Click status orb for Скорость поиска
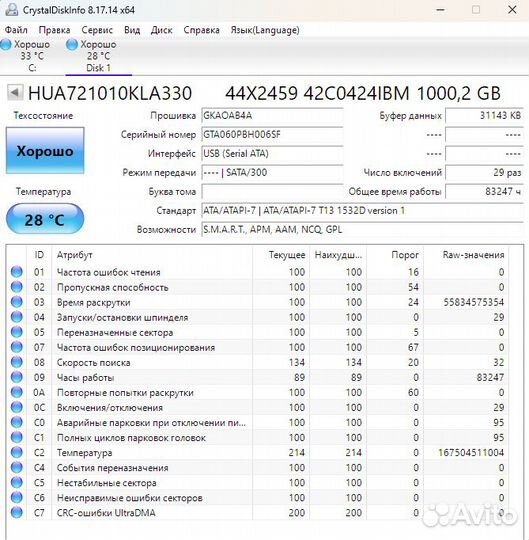 pos(17,362)
